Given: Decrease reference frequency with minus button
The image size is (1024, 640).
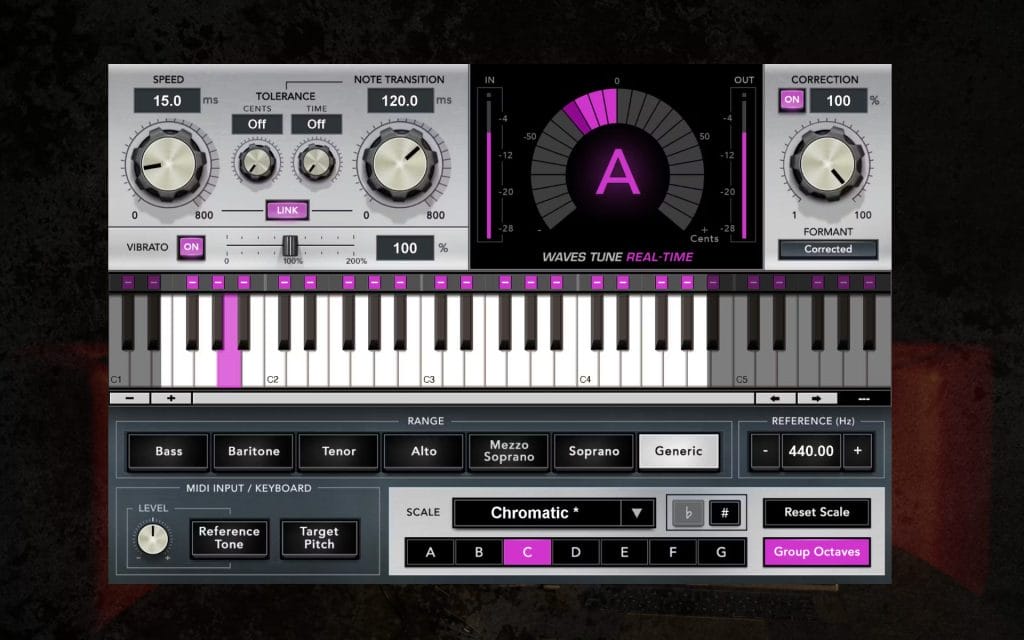Looking at the screenshot, I should pos(765,451).
